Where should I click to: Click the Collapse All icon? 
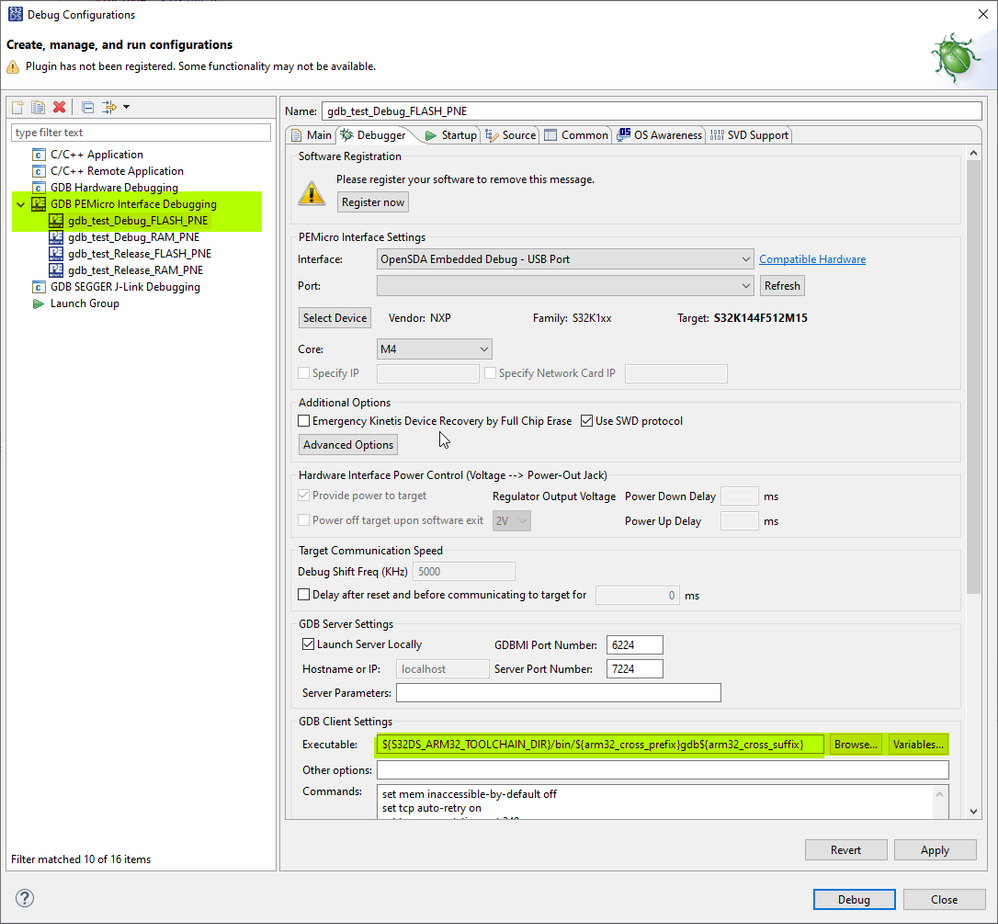[88, 107]
